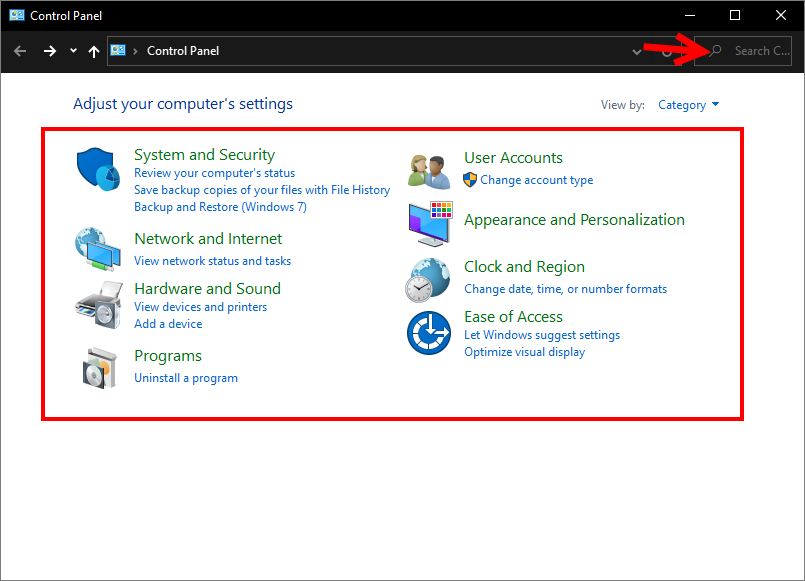Screen dimensions: 805x581
Task: Open Appearance and Personalization heading link
Action: click(x=574, y=220)
